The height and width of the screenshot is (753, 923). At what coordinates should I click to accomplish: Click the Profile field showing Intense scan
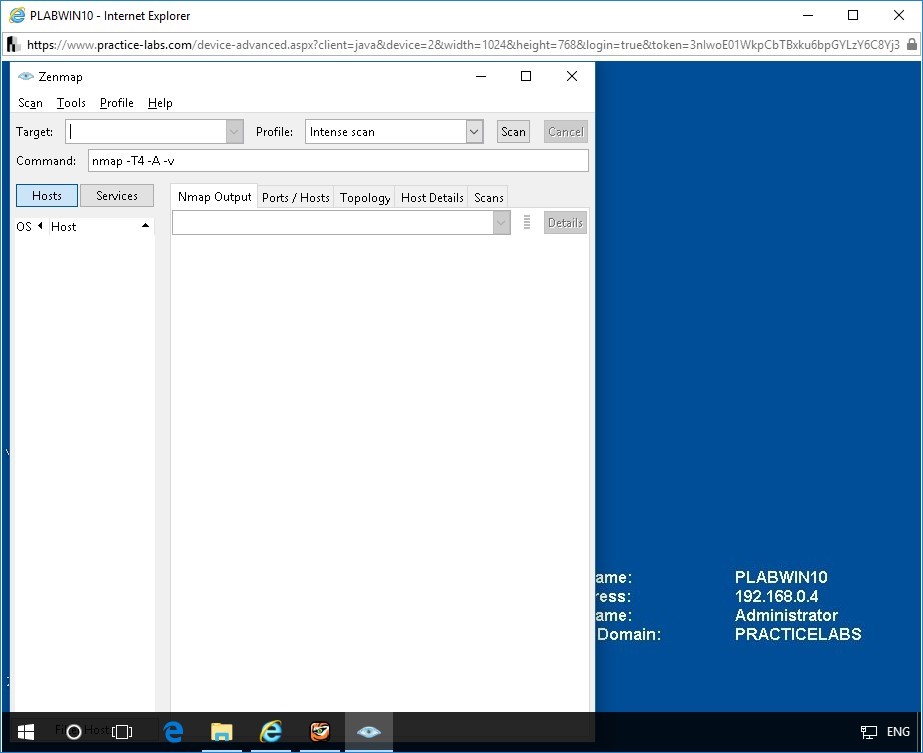386,132
